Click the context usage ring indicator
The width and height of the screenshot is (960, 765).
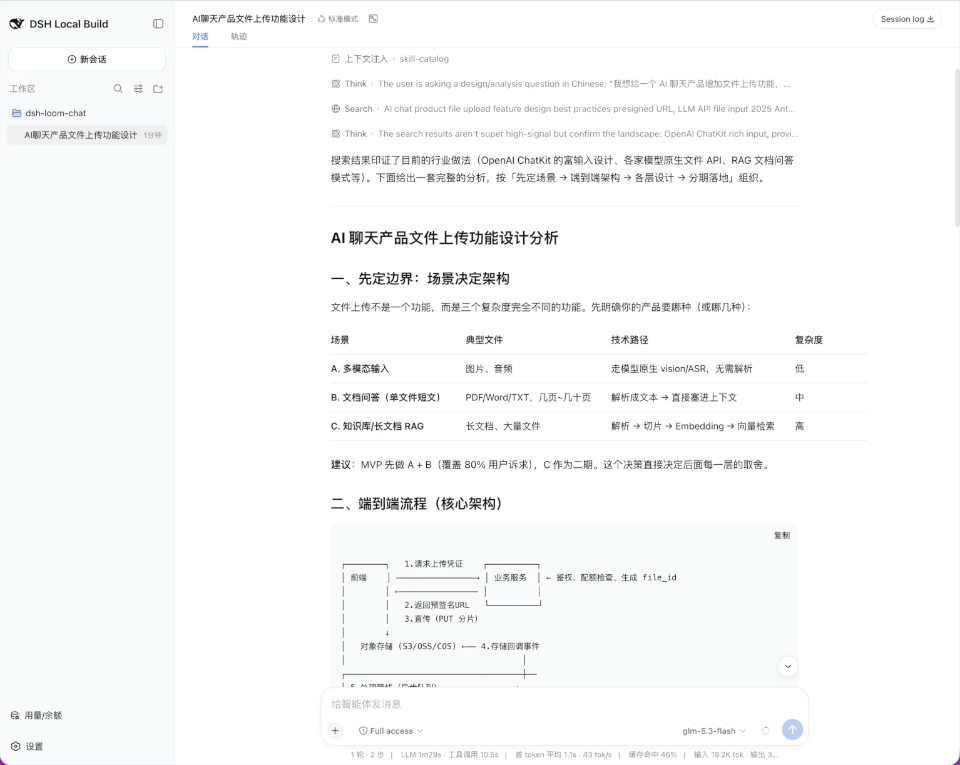[x=765, y=731]
